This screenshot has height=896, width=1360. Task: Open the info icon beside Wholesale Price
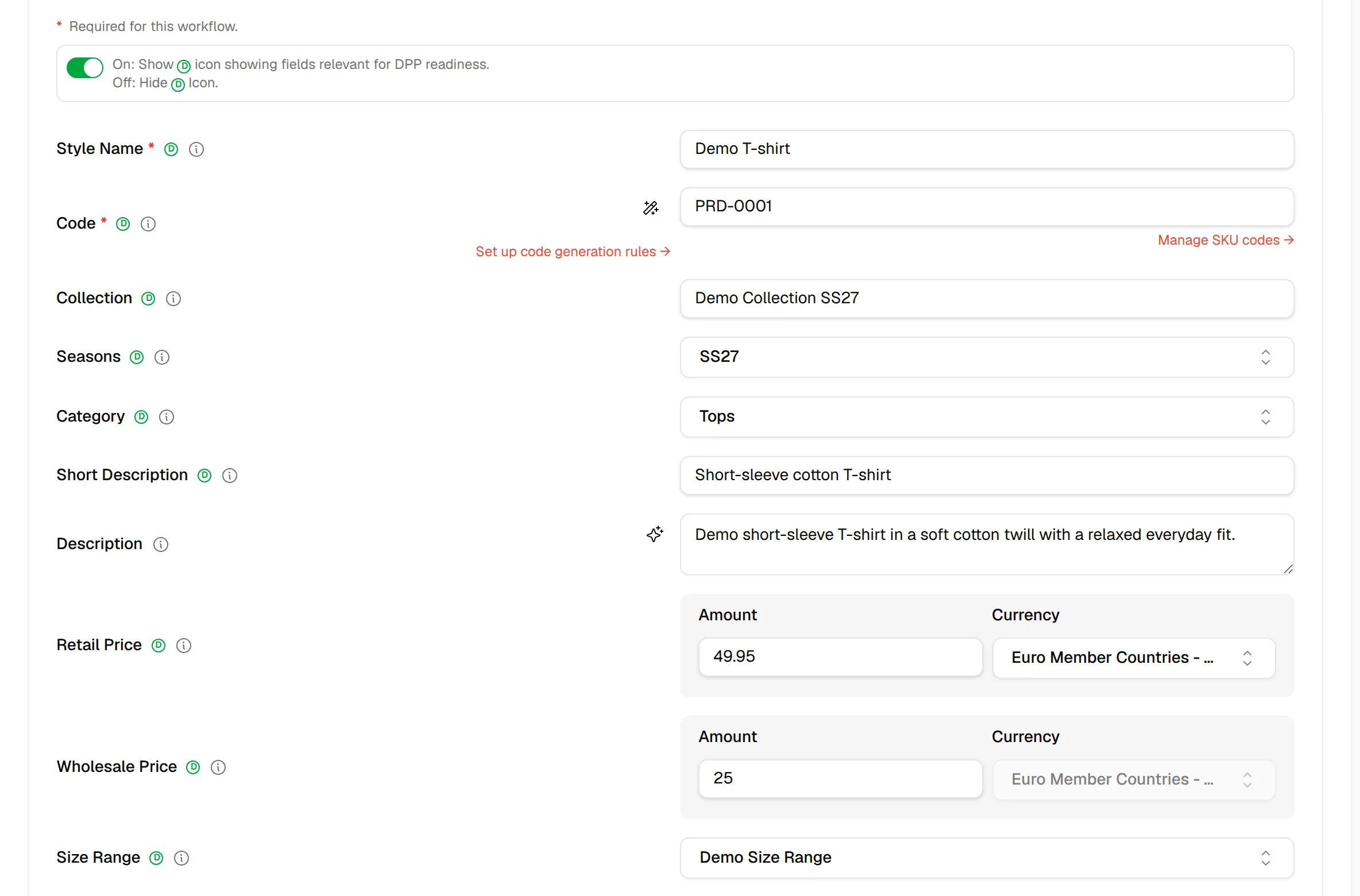coord(218,767)
